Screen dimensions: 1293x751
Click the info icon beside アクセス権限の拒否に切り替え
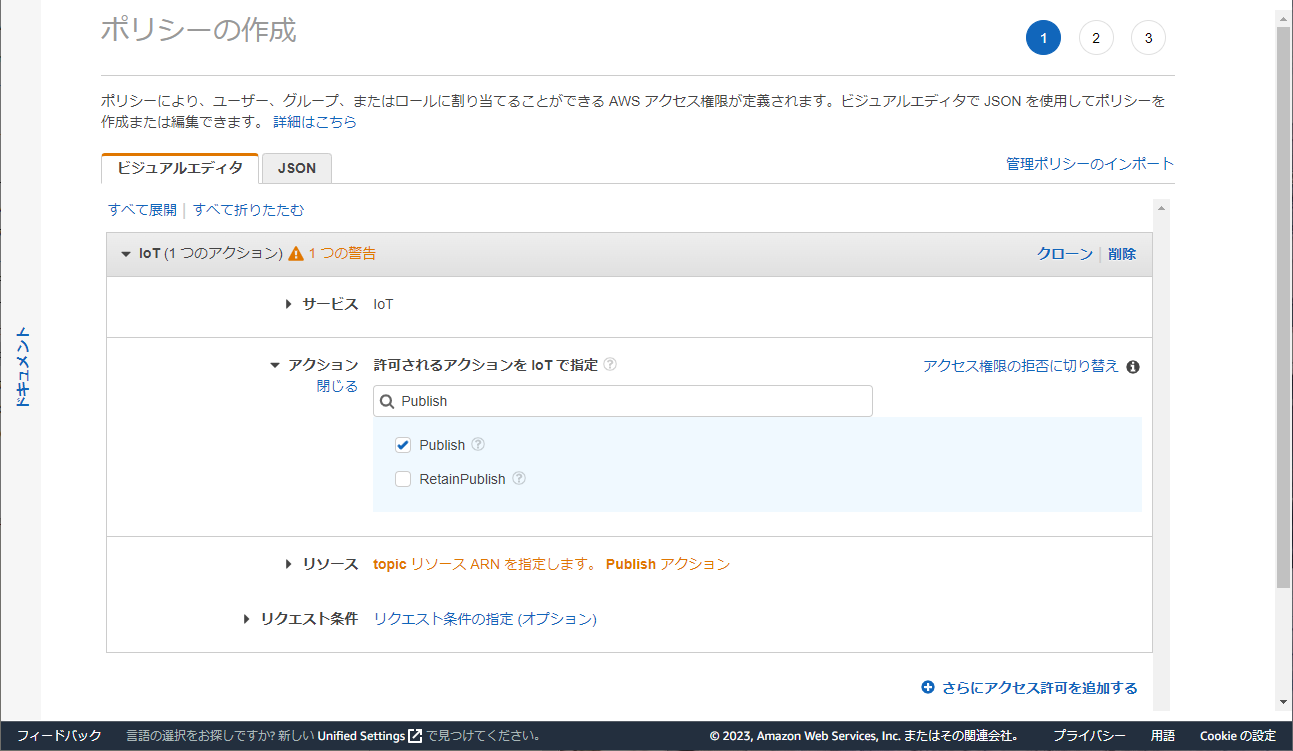[x=1133, y=367]
